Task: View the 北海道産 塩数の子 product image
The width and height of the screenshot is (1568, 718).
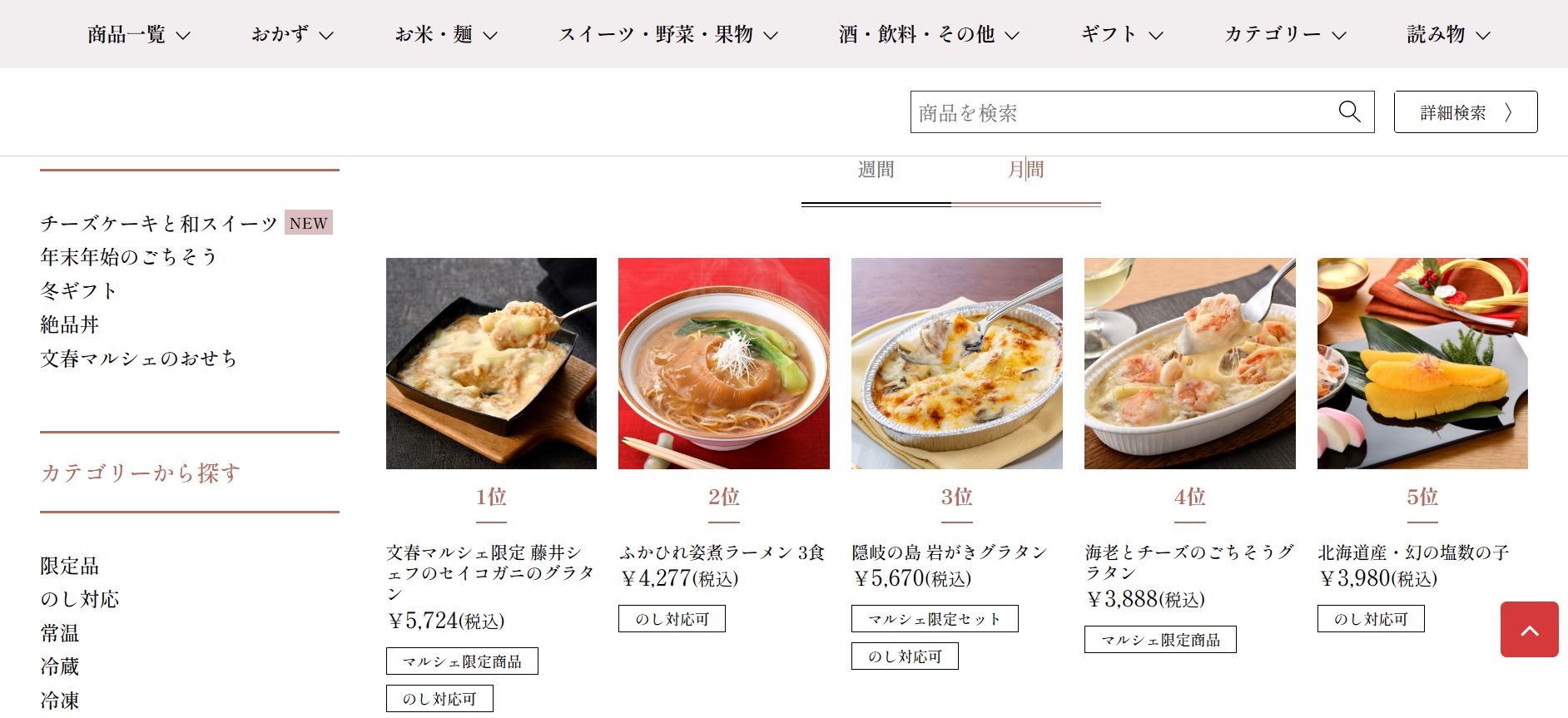Action: tap(1422, 364)
